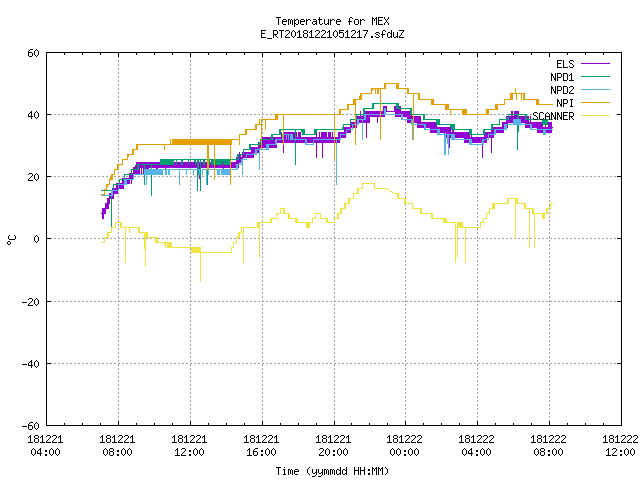The width and height of the screenshot is (640, 480).
Task: Click the y-axis value 0
Action: [x=37, y=239]
